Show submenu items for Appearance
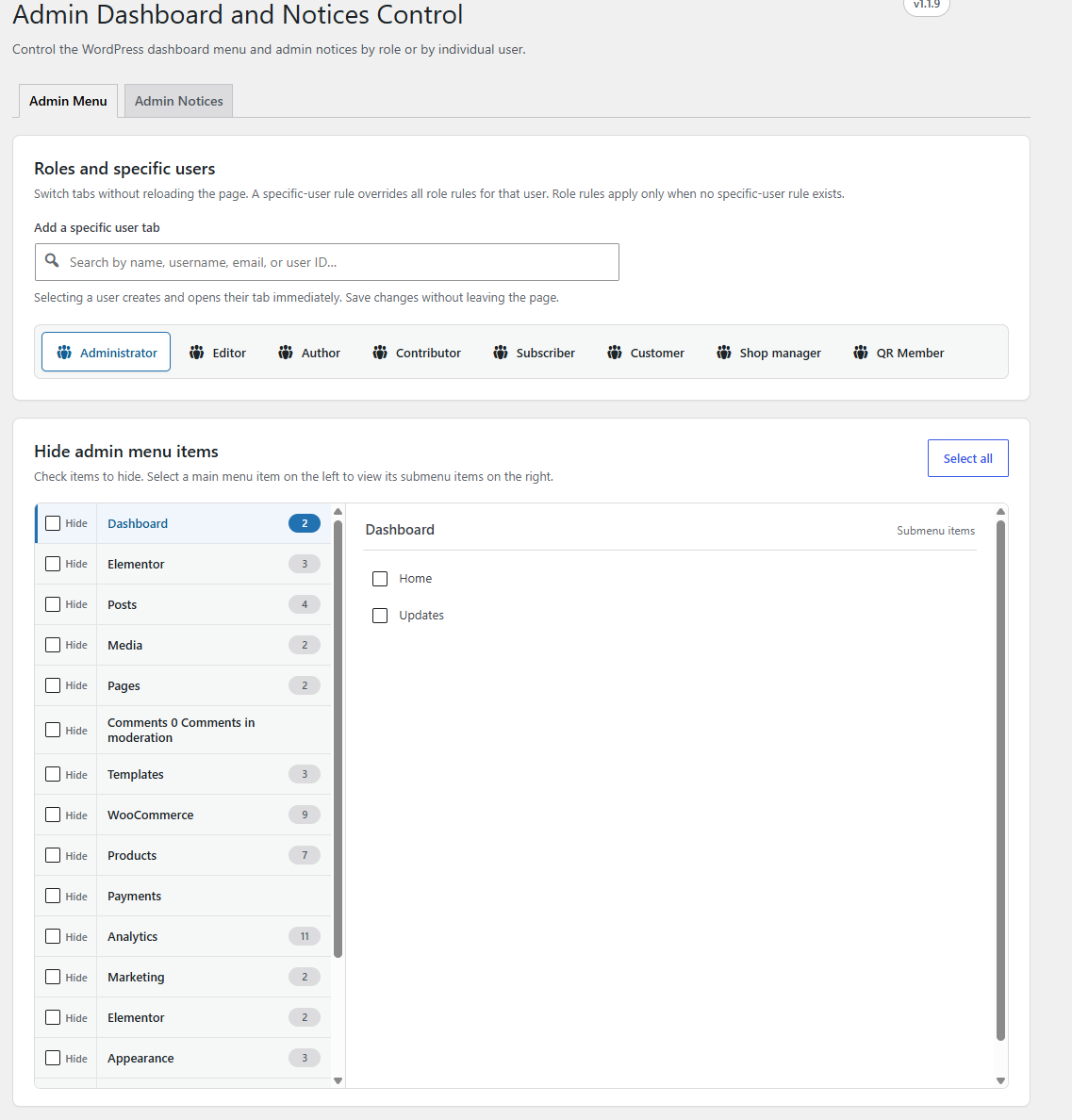This screenshot has height=1120, width=1072. [x=213, y=1058]
